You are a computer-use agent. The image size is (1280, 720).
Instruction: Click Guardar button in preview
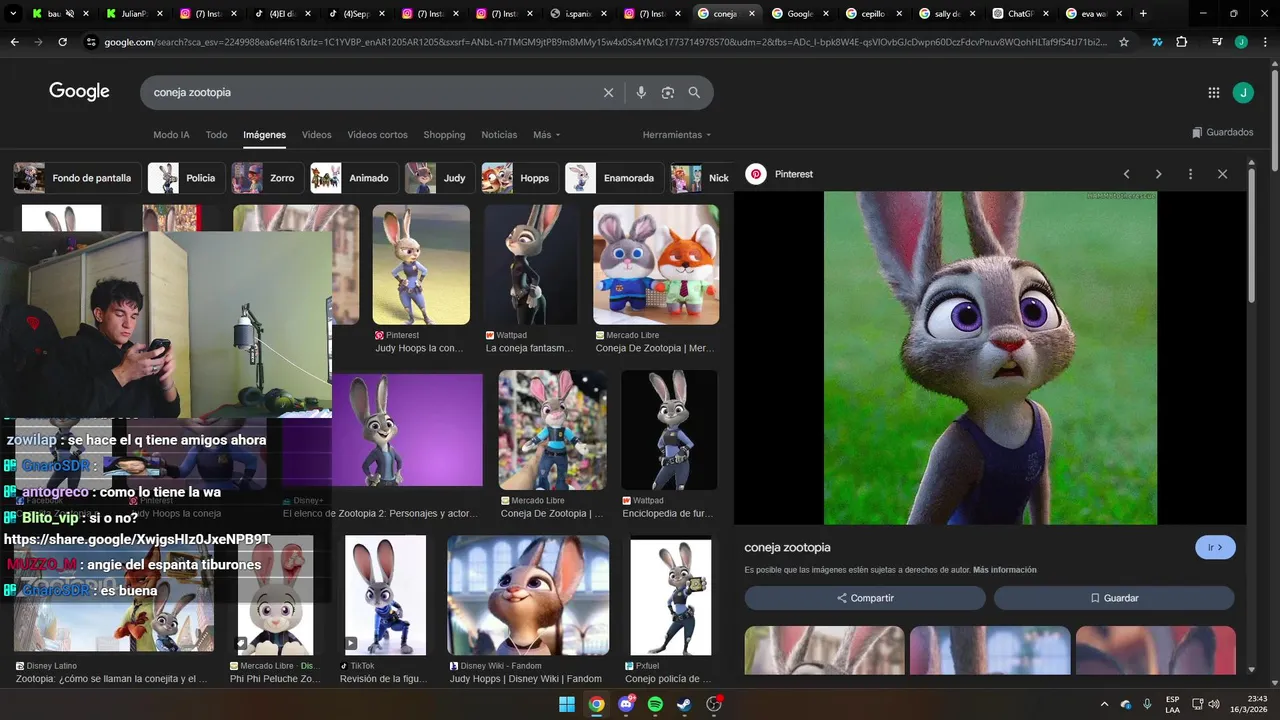(1114, 598)
